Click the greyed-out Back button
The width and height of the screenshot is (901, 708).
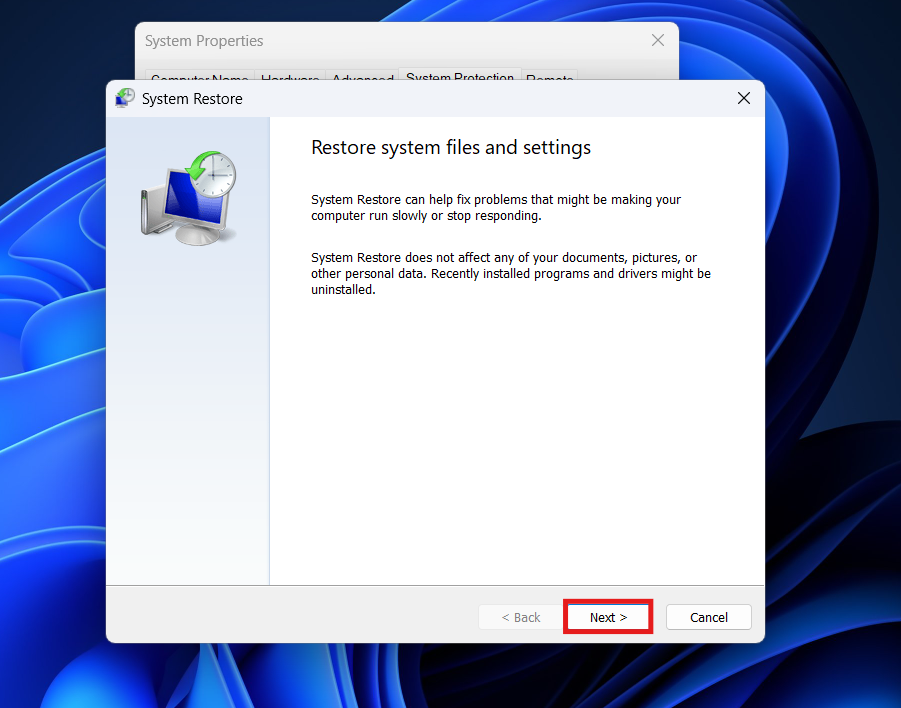pyautogui.click(x=520, y=617)
